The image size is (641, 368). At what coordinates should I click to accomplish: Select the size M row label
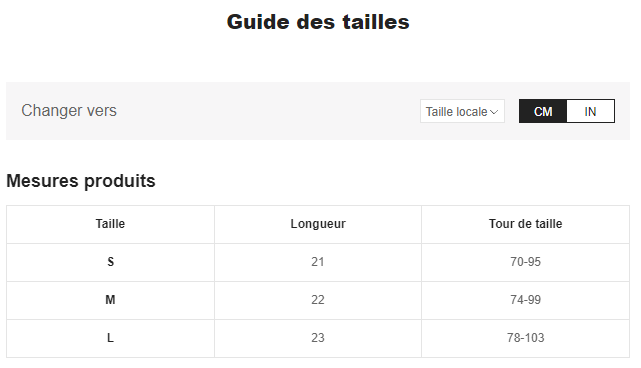click(110, 300)
